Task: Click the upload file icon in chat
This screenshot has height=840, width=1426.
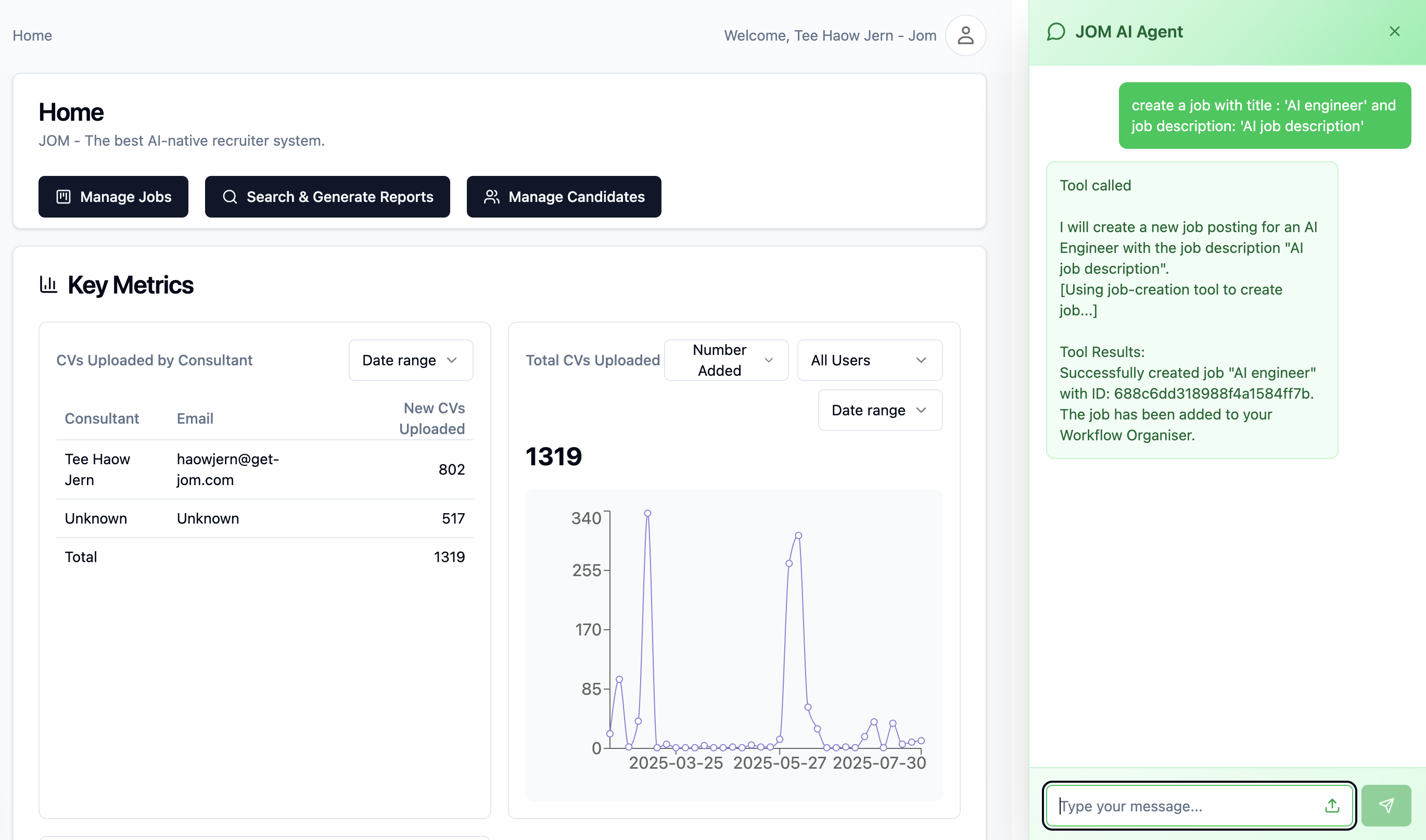Action: 1332,806
